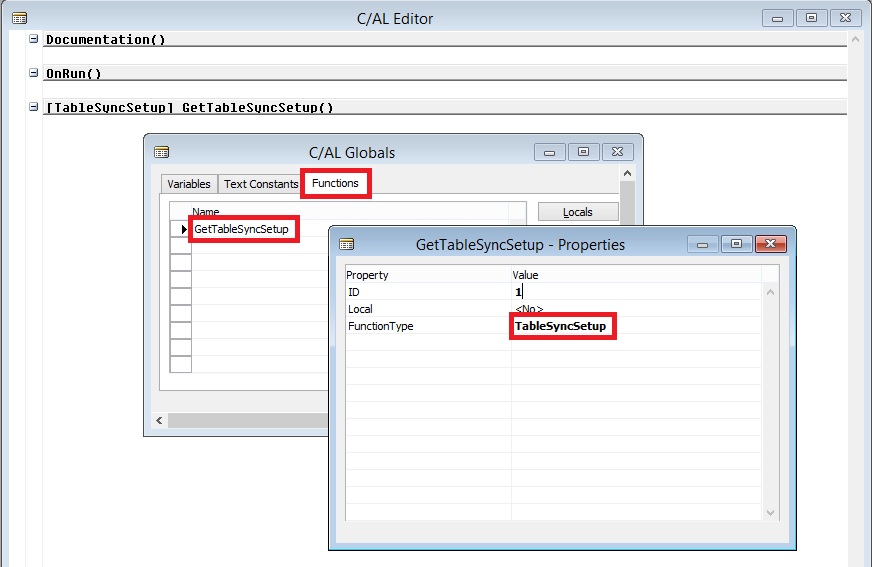The width and height of the screenshot is (872, 567).
Task: Select the GetTableSyncSetup function name row
Action: tap(241, 229)
